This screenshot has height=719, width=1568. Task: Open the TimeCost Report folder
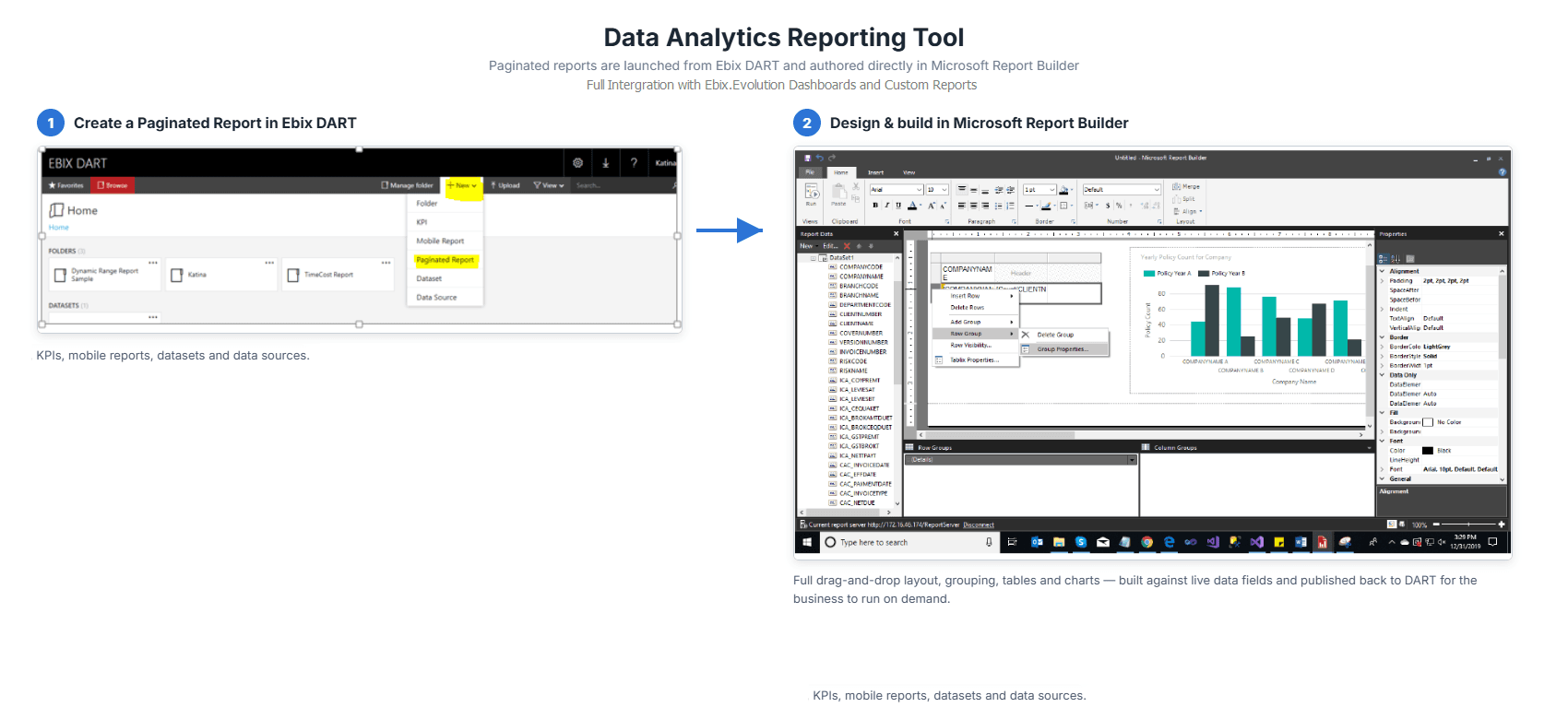tap(338, 275)
